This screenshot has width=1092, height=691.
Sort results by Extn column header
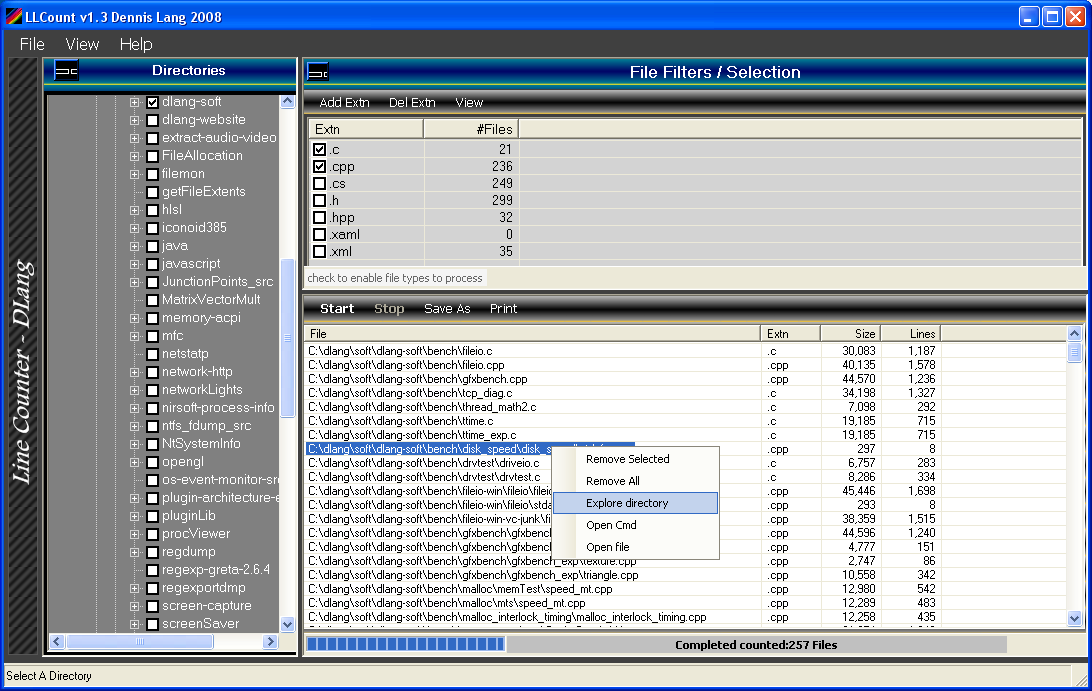click(790, 334)
